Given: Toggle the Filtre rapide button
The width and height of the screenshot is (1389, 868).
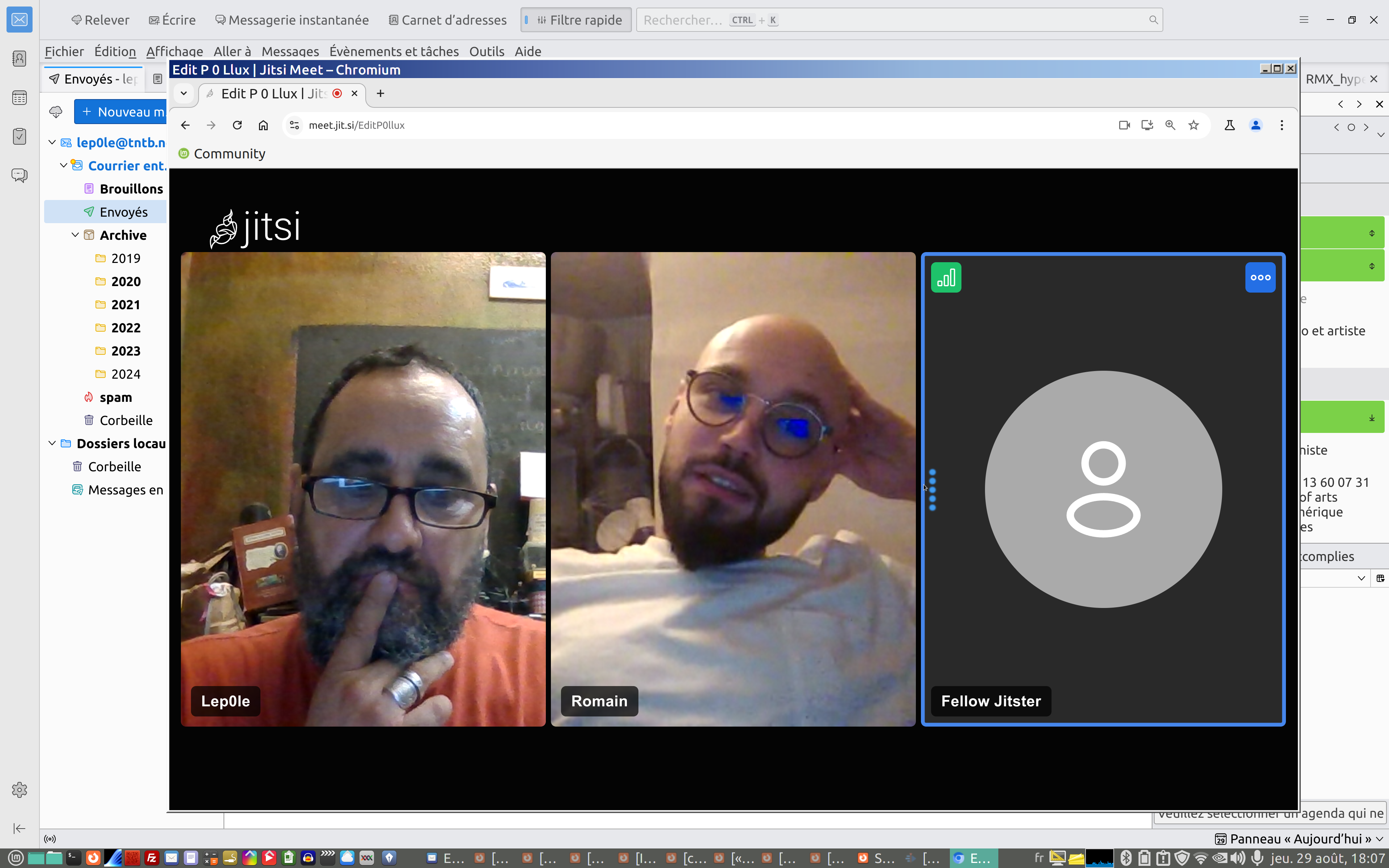Looking at the screenshot, I should (576, 20).
